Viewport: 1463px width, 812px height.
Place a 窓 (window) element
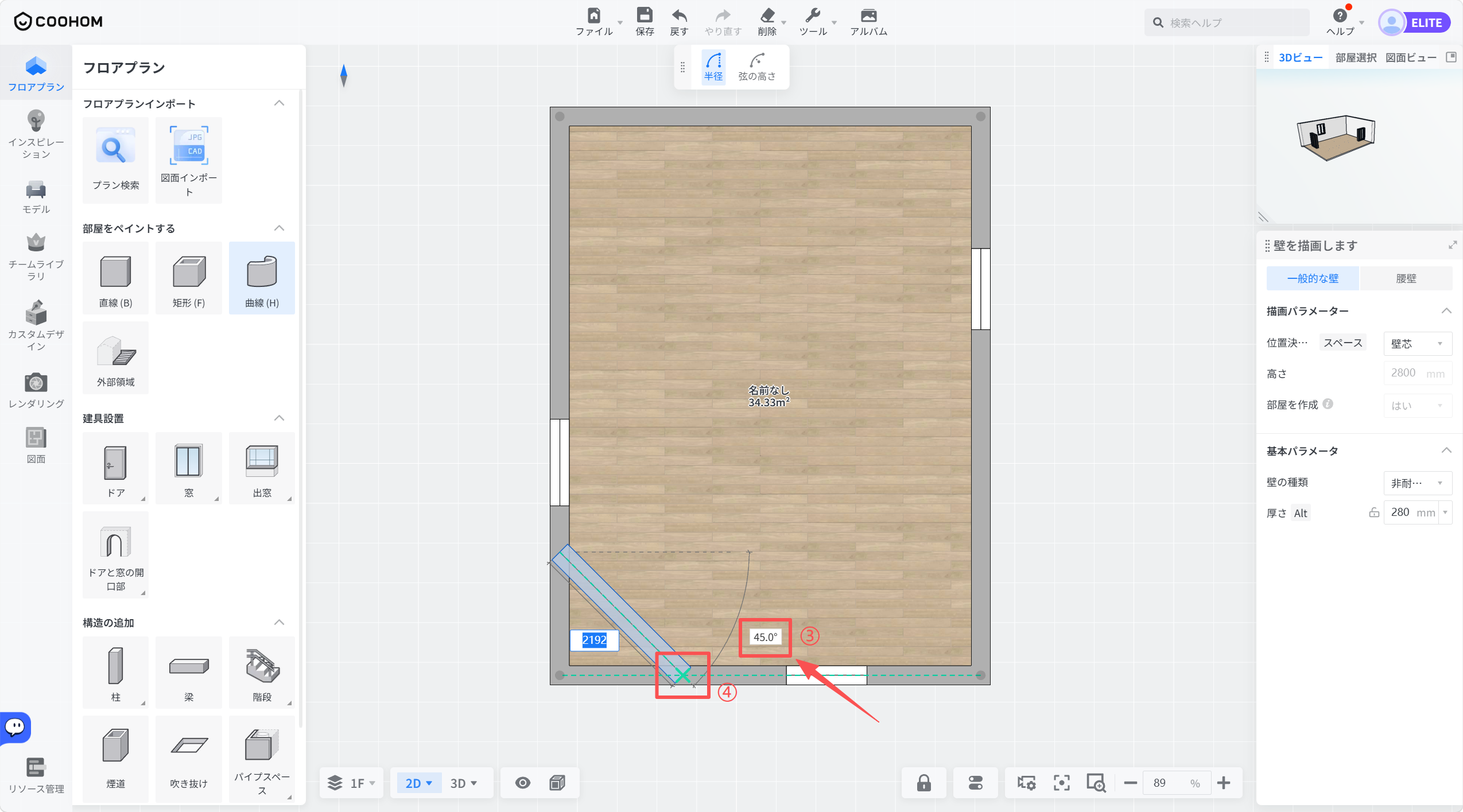(189, 468)
